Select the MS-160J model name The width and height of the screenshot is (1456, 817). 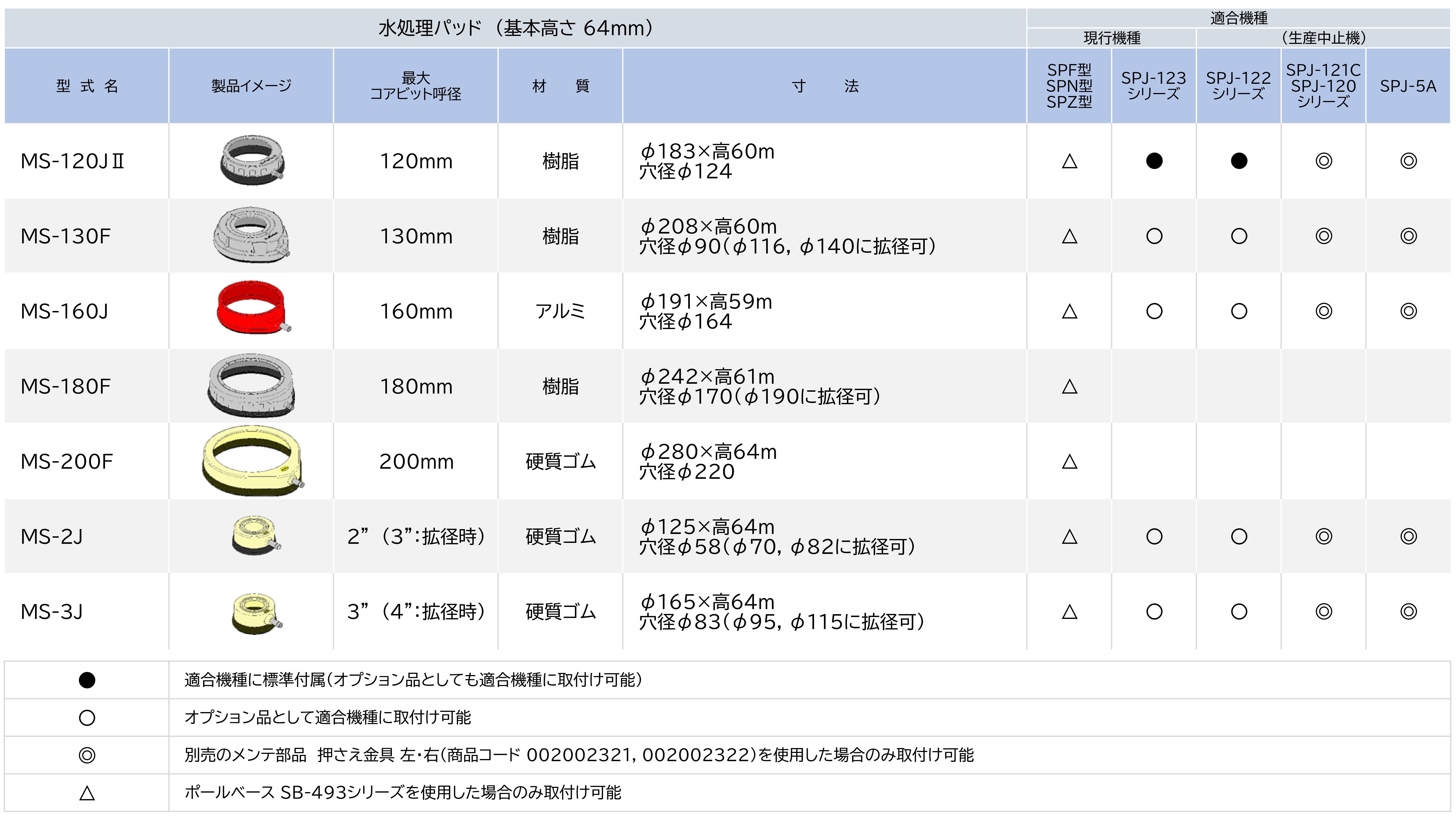64,311
